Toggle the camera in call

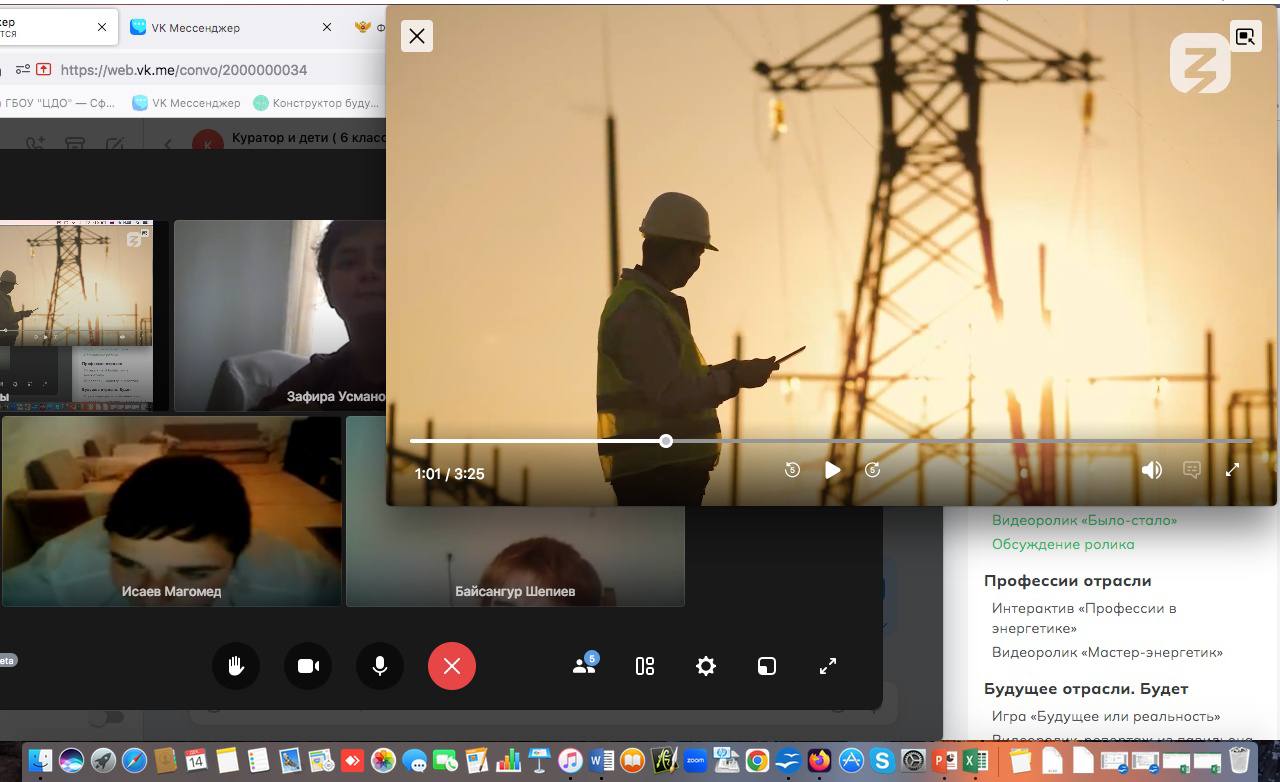click(308, 666)
